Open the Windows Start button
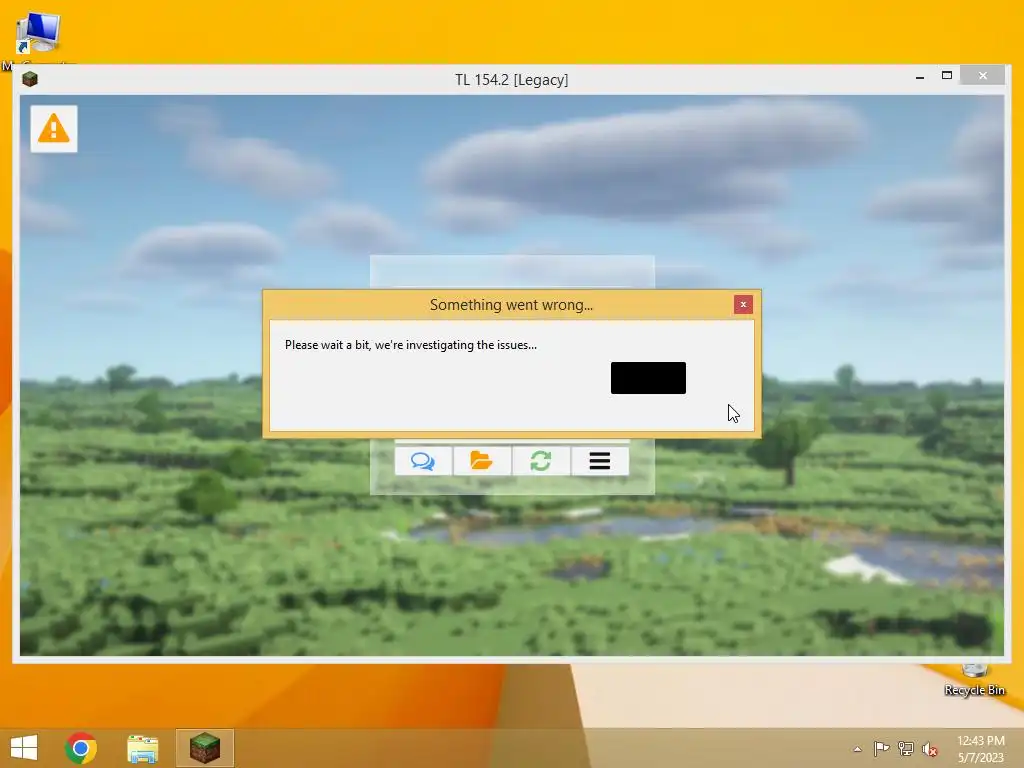The height and width of the screenshot is (768, 1024). [x=24, y=748]
